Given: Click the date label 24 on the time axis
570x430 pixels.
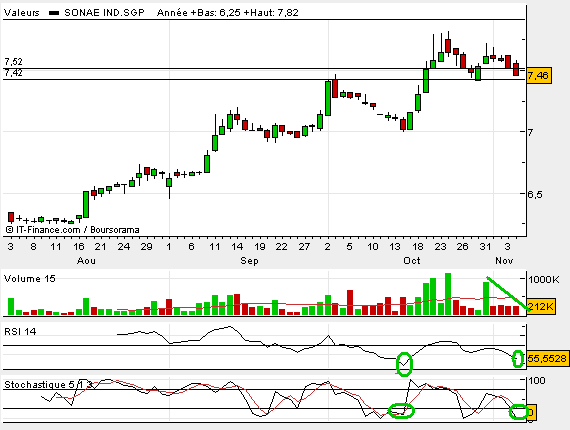Looking at the screenshot, I should tap(124, 247).
